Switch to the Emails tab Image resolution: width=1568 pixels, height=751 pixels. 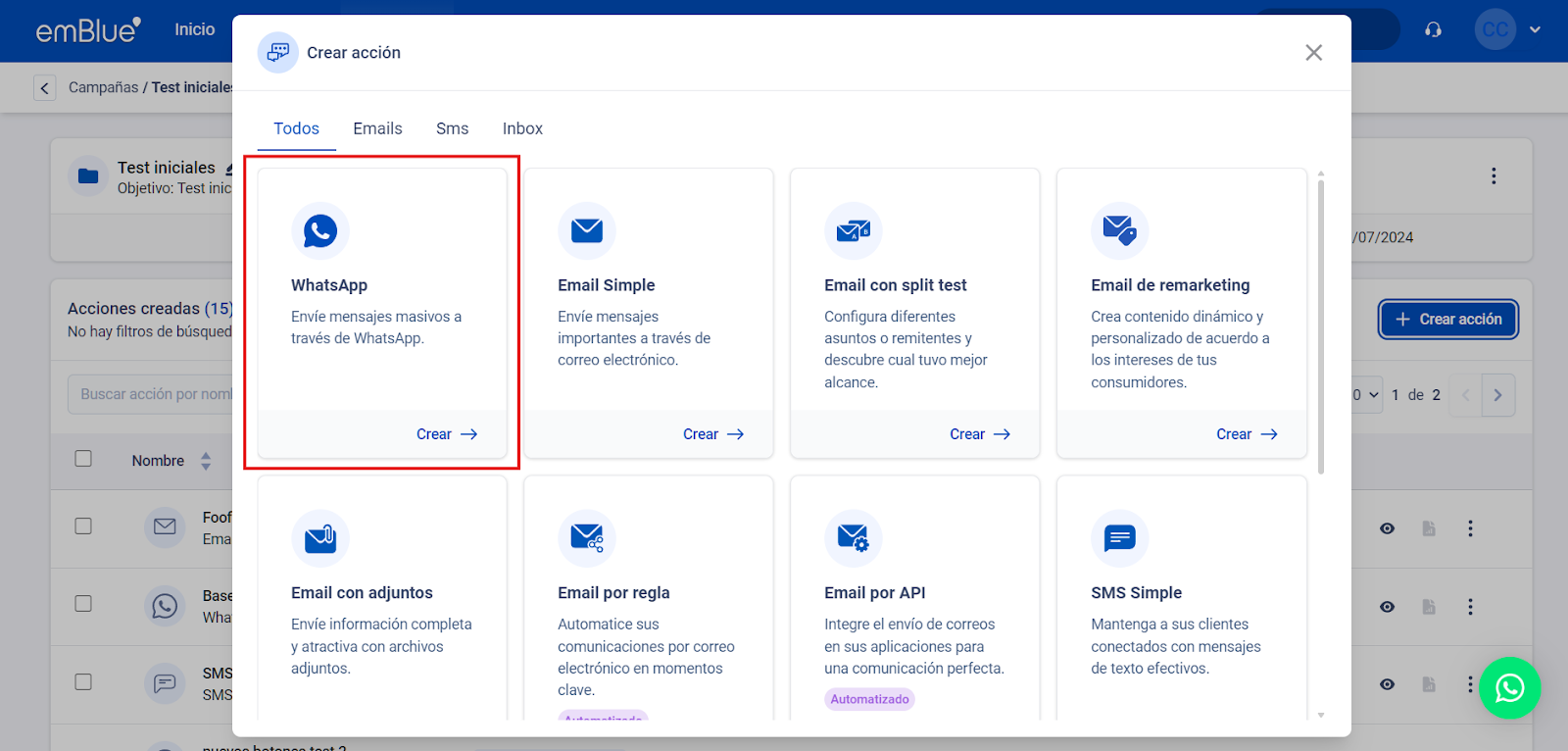point(377,128)
